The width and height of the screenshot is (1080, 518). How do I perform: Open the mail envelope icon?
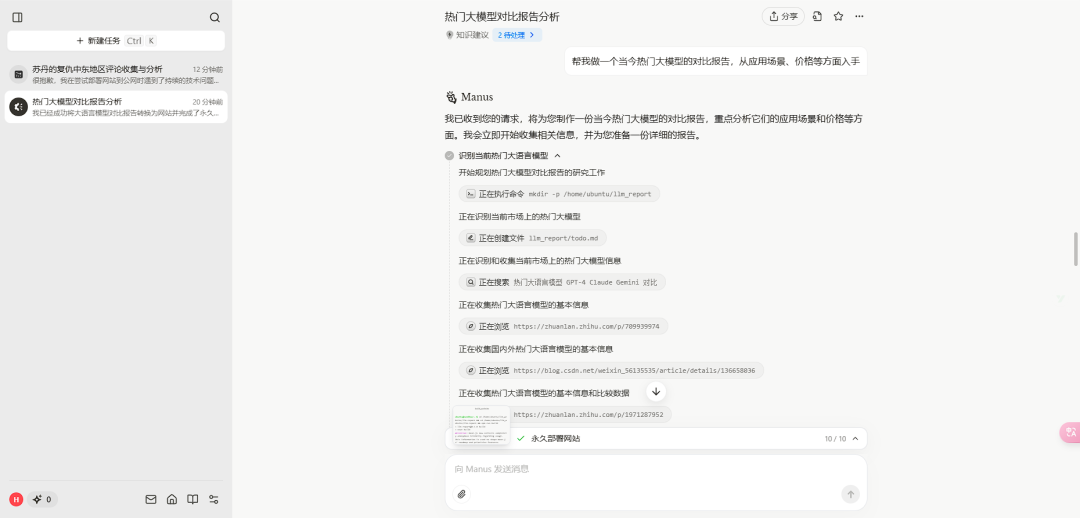click(x=151, y=499)
